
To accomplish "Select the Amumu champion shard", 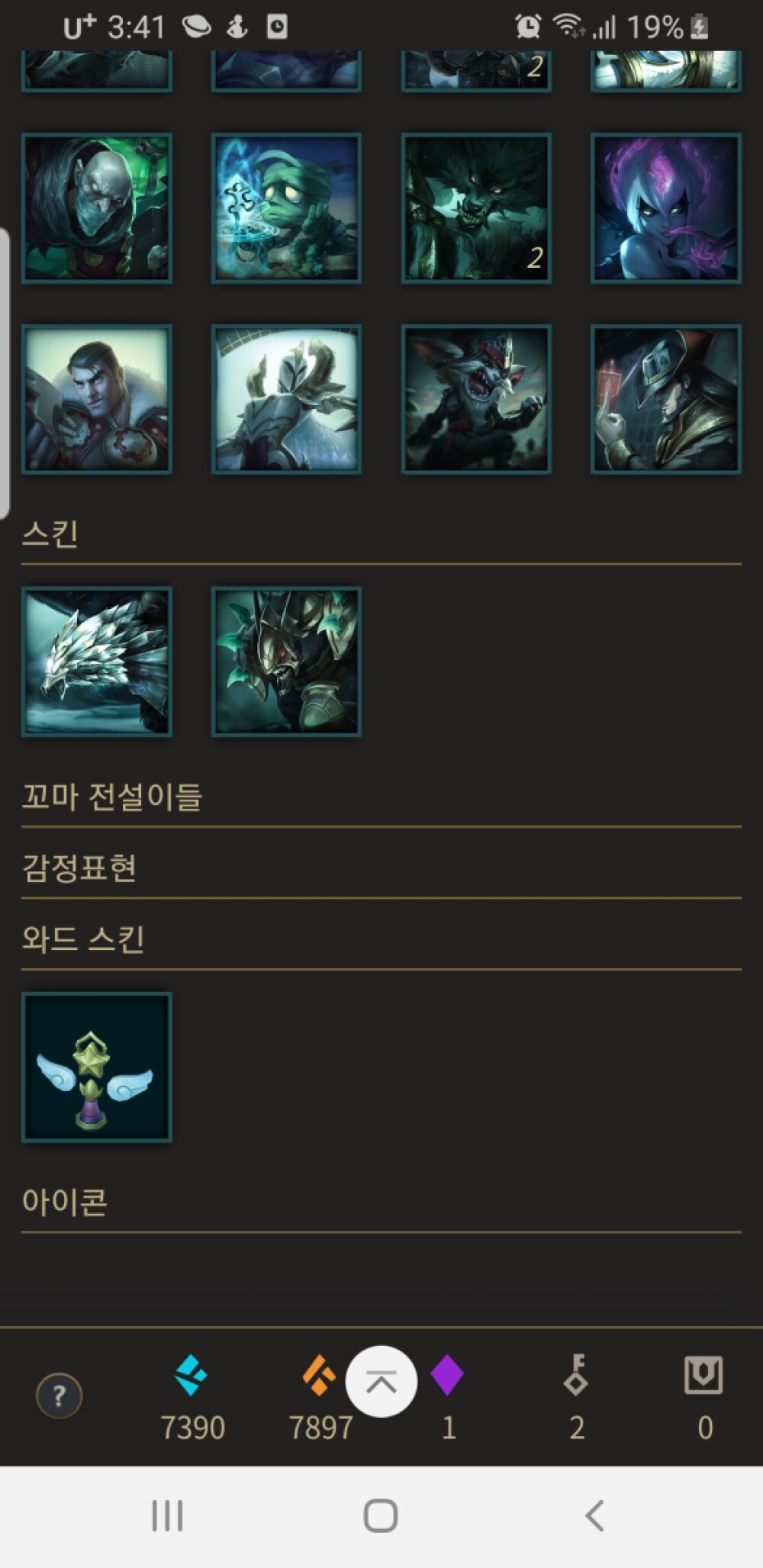I will pyautogui.click(x=286, y=208).
